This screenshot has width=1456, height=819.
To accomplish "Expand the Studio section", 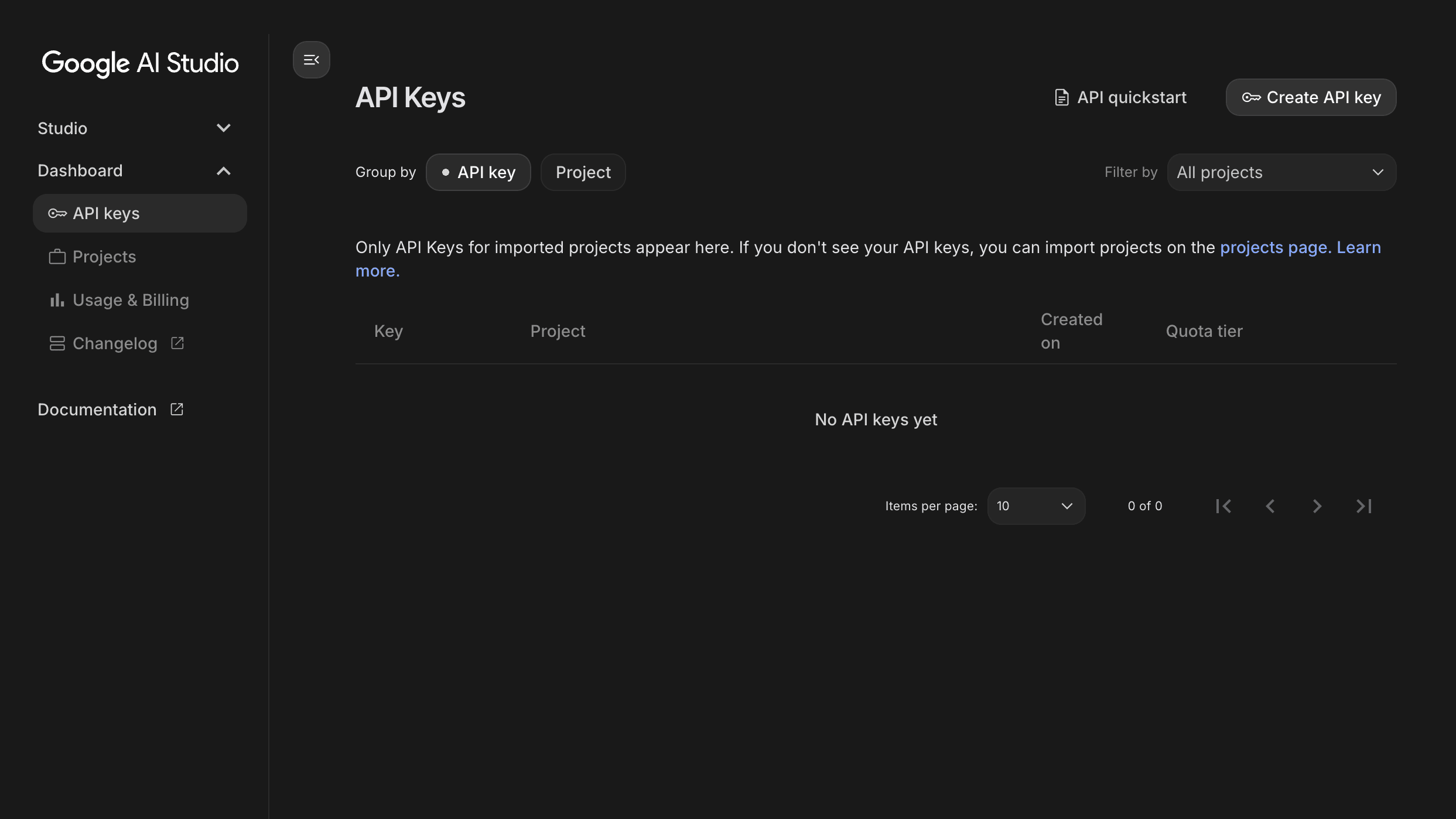I will point(223,128).
